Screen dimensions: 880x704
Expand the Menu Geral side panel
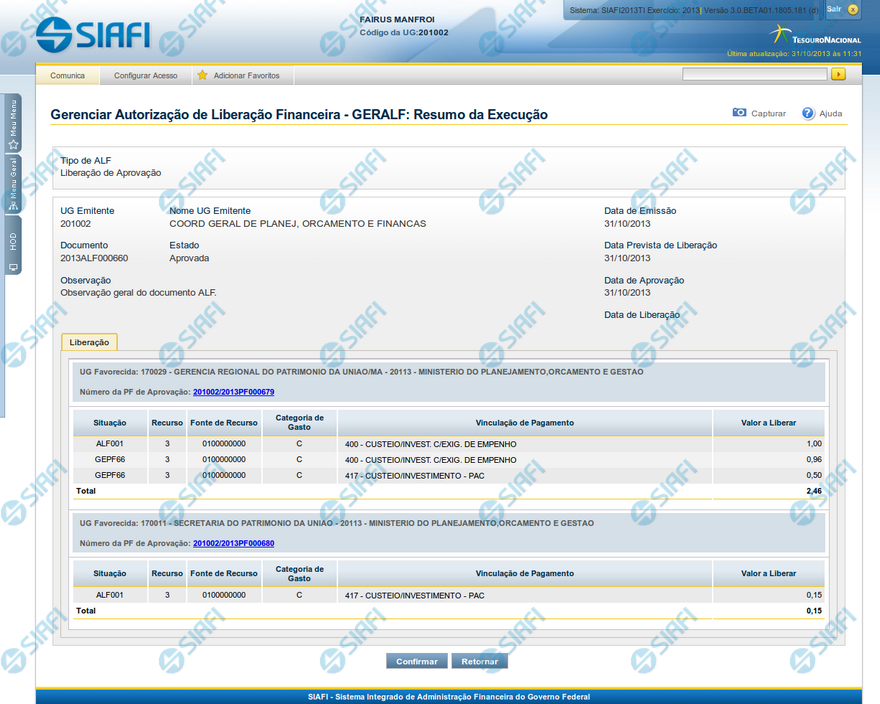pos(13,184)
